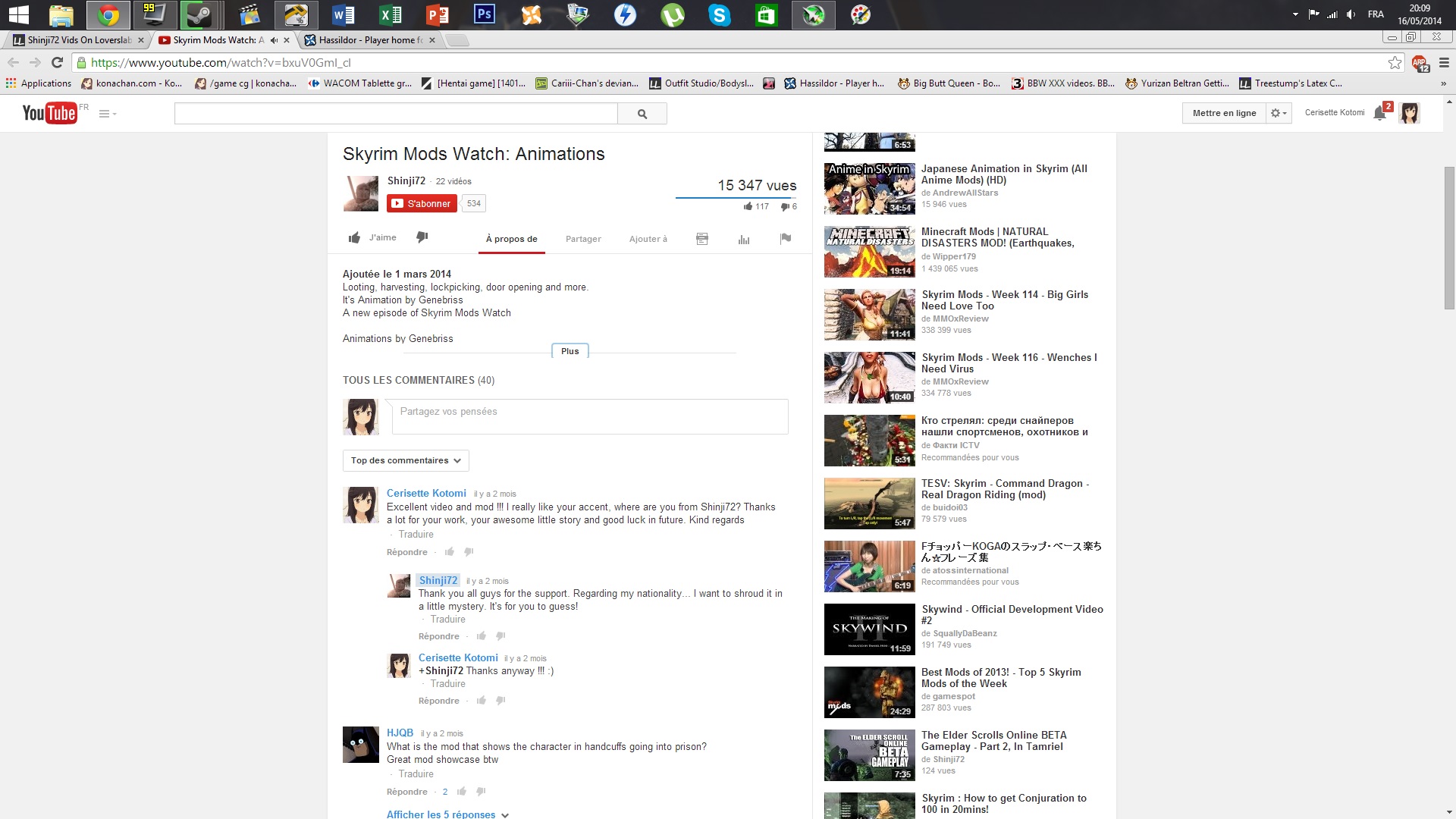
Task: Open the Shinji72 channel name link
Action: (x=406, y=180)
